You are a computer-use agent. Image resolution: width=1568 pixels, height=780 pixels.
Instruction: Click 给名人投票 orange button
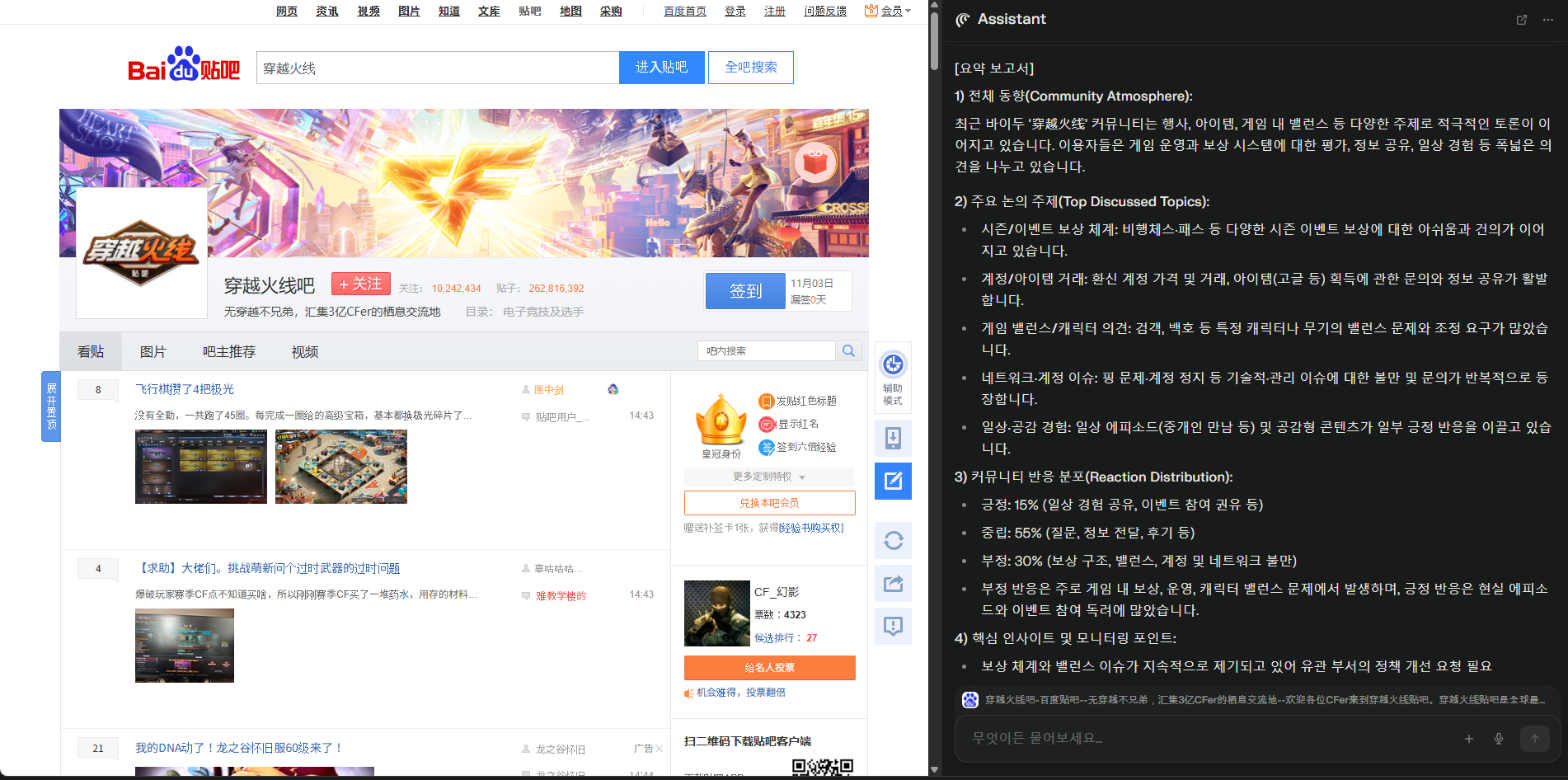click(769, 668)
